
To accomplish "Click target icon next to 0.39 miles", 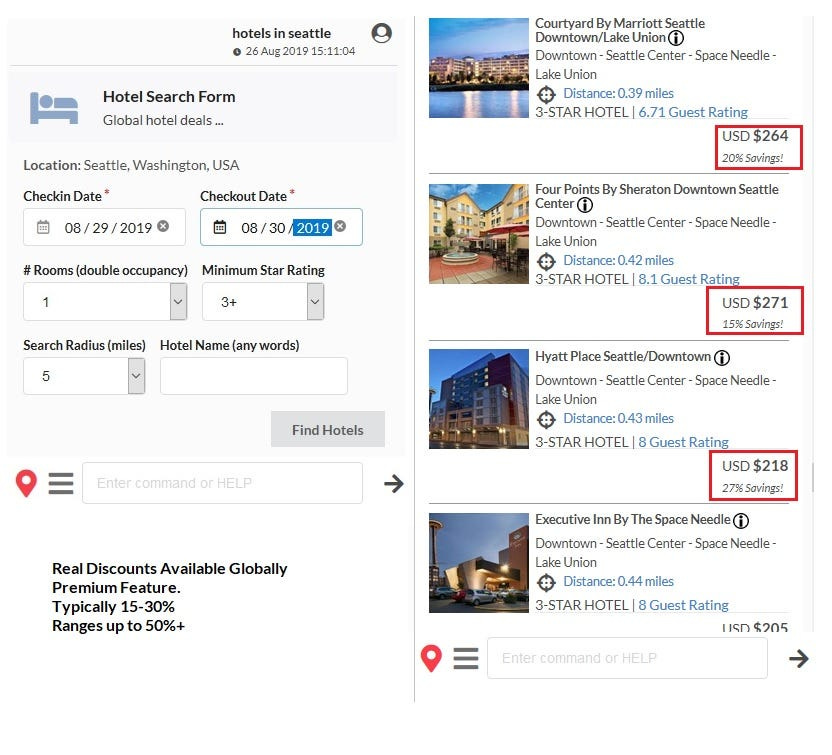I will (546, 95).
